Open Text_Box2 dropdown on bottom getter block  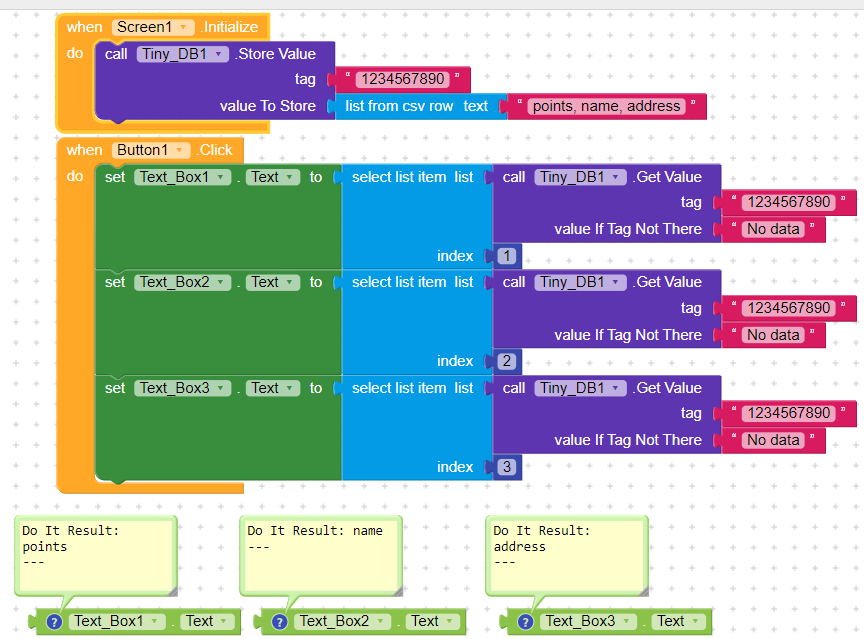(342, 621)
